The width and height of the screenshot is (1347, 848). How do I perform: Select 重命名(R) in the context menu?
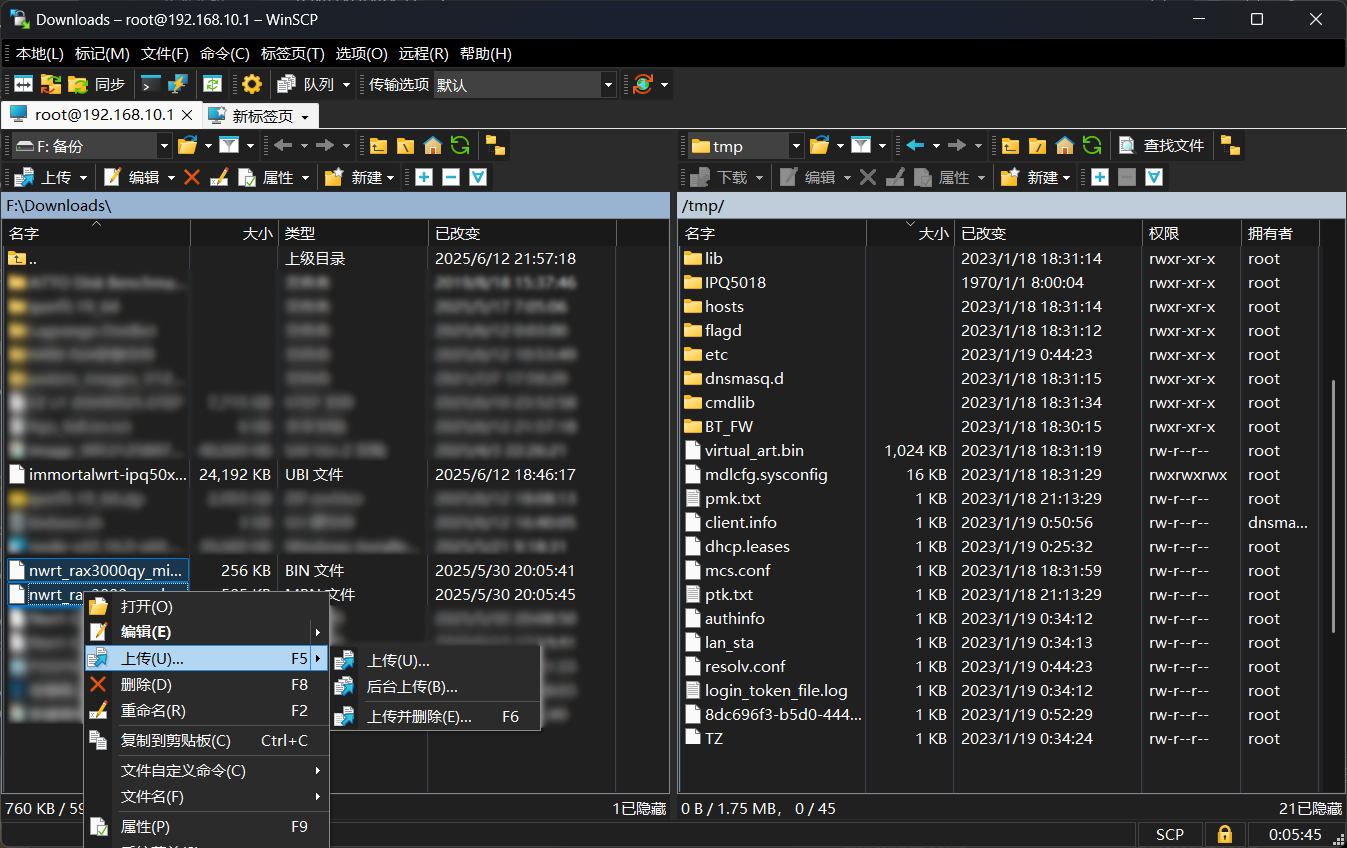pyautogui.click(x=153, y=711)
